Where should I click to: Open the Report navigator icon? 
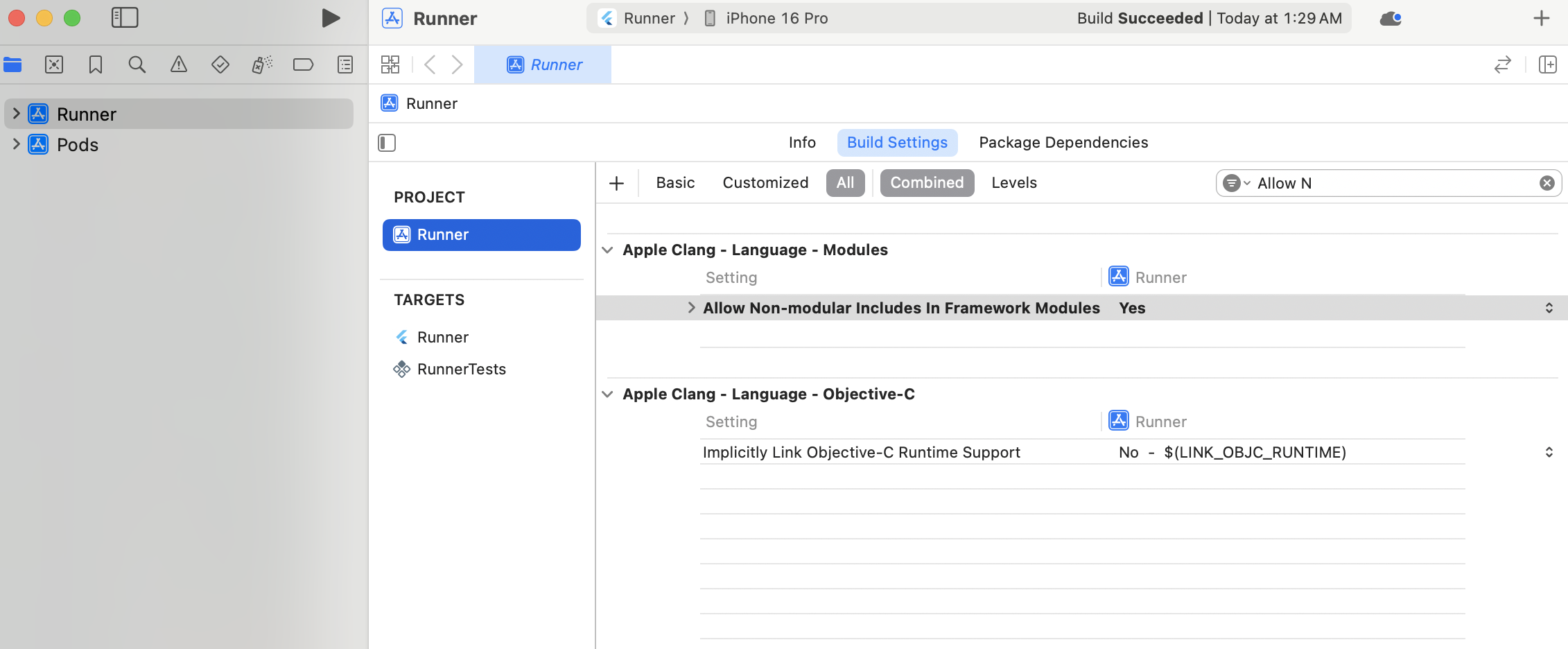[x=345, y=65]
